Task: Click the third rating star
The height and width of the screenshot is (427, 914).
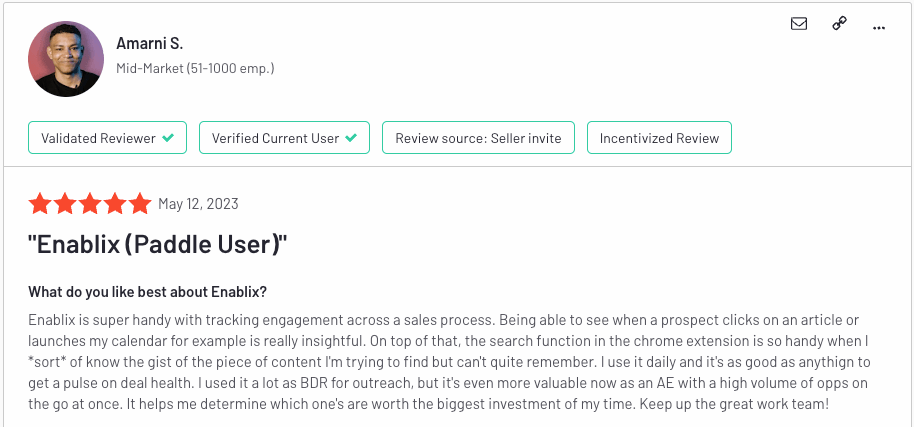Action: click(x=90, y=204)
